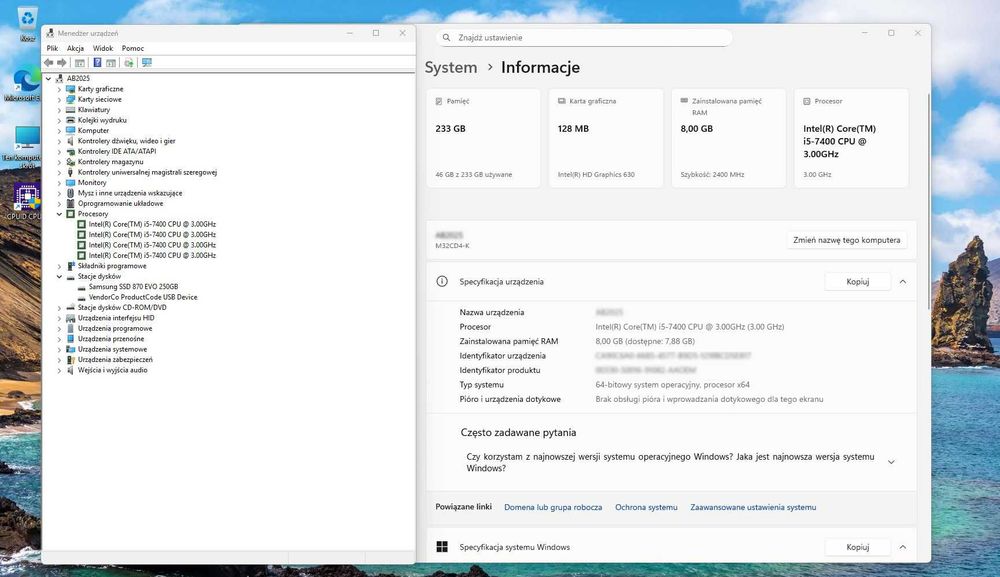Toggle the action pane toolbar icon
This screenshot has height=577, width=1000.
[x=111, y=62]
